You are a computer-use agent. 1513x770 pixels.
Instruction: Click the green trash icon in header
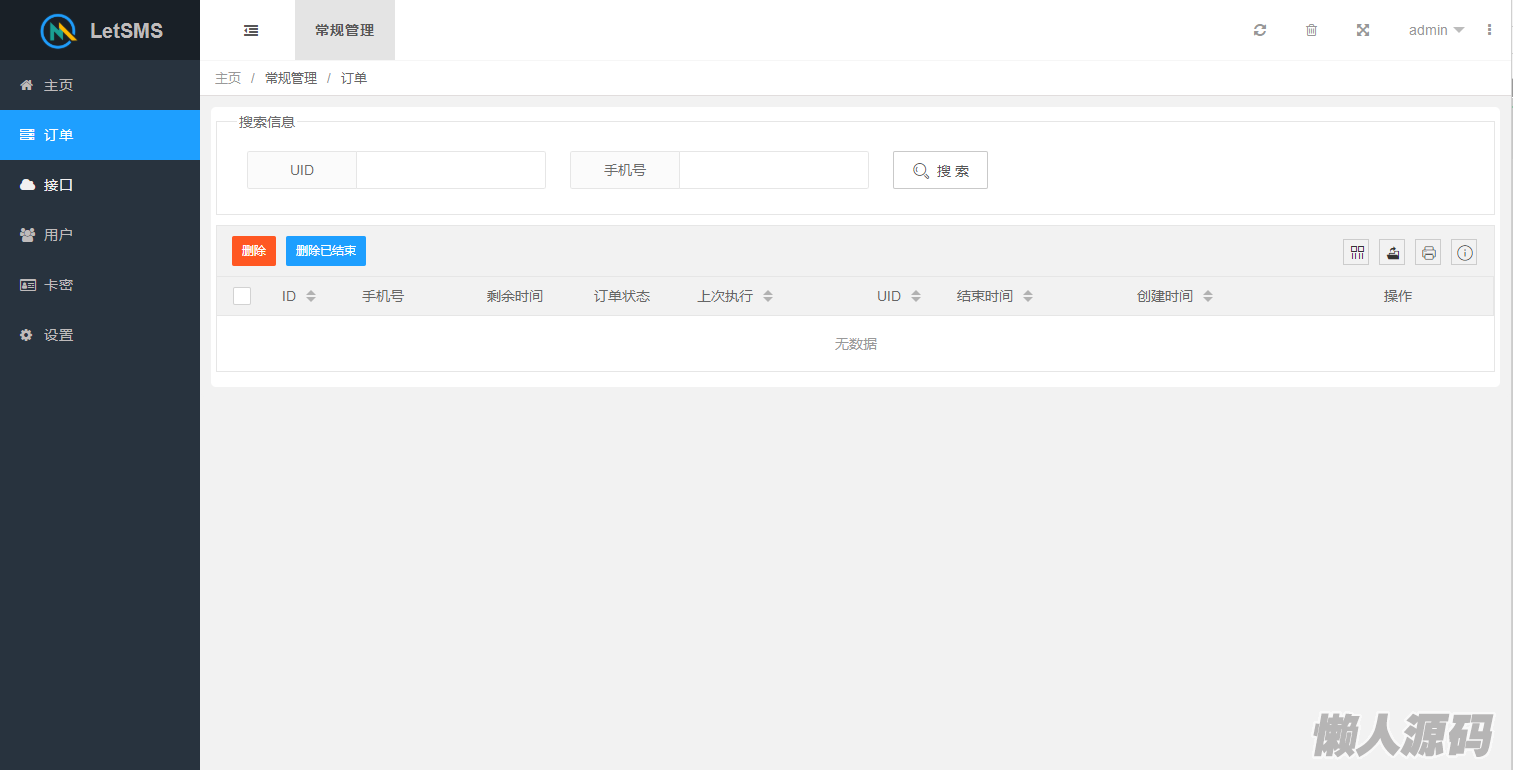[x=1311, y=30]
